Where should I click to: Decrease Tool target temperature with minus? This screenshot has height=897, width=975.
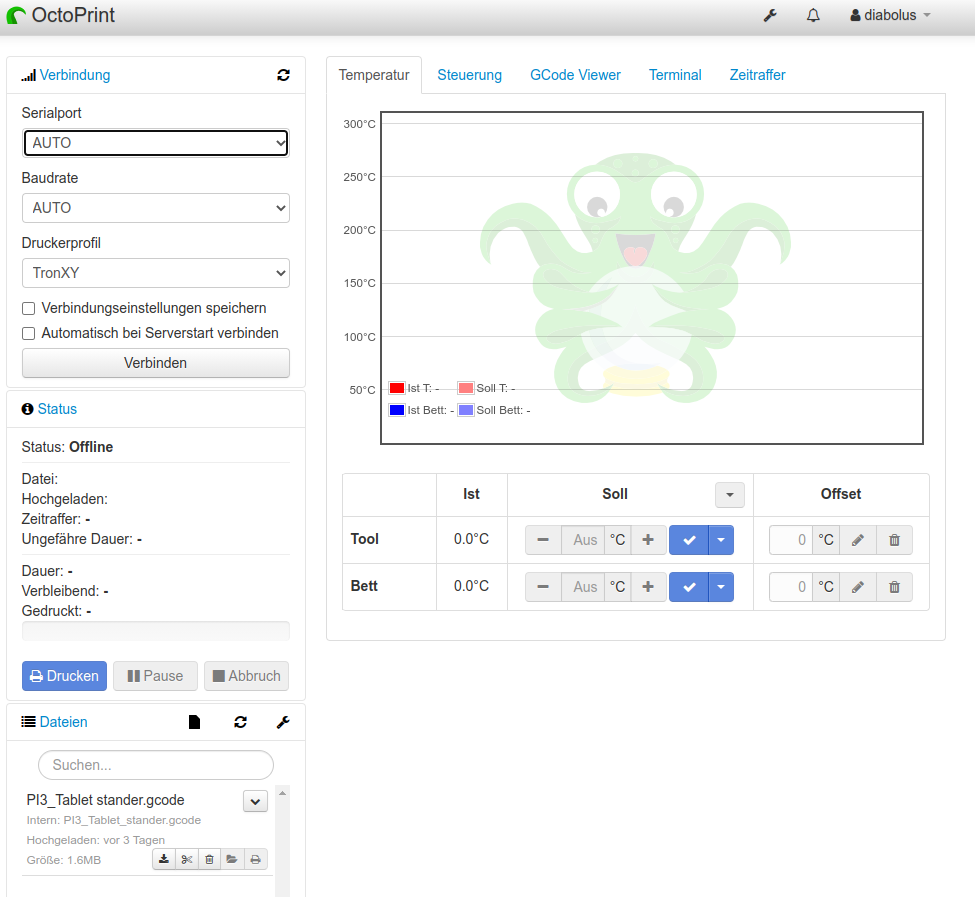point(543,540)
